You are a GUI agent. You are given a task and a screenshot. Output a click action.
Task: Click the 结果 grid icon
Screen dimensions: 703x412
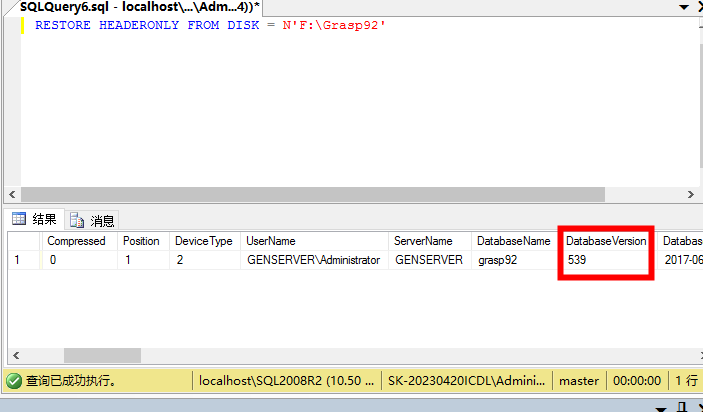click(x=19, y=219)
